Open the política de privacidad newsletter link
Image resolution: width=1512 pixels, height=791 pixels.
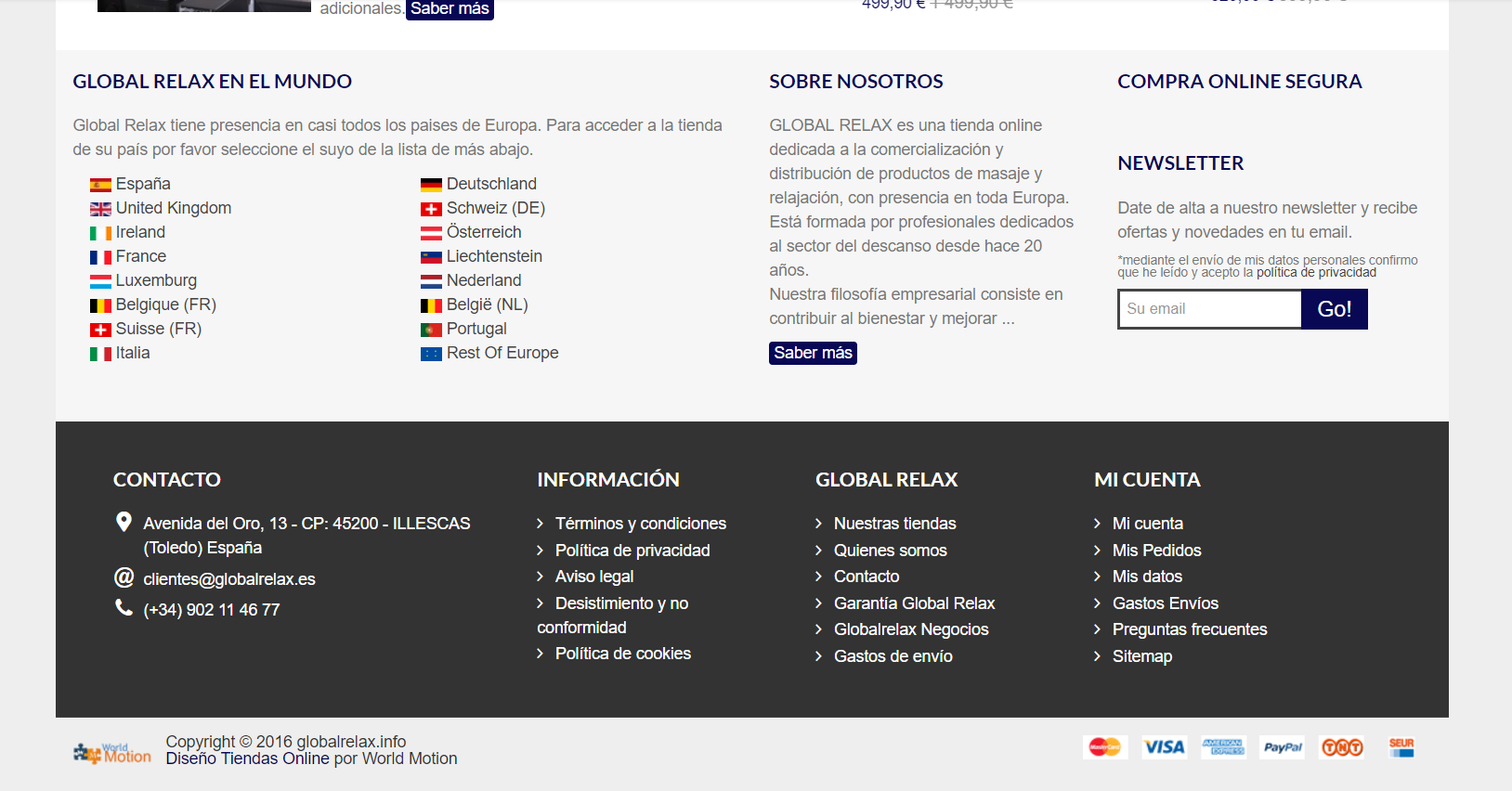coord(1316,272)
